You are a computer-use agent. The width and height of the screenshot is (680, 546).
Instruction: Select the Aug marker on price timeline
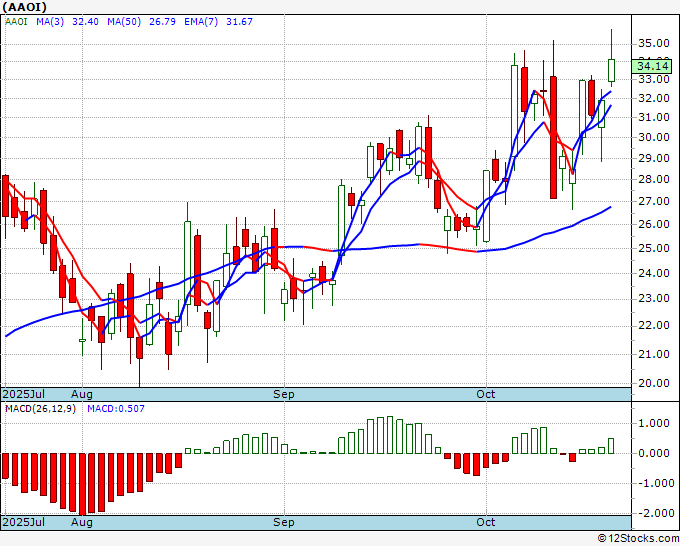[82, 394]
